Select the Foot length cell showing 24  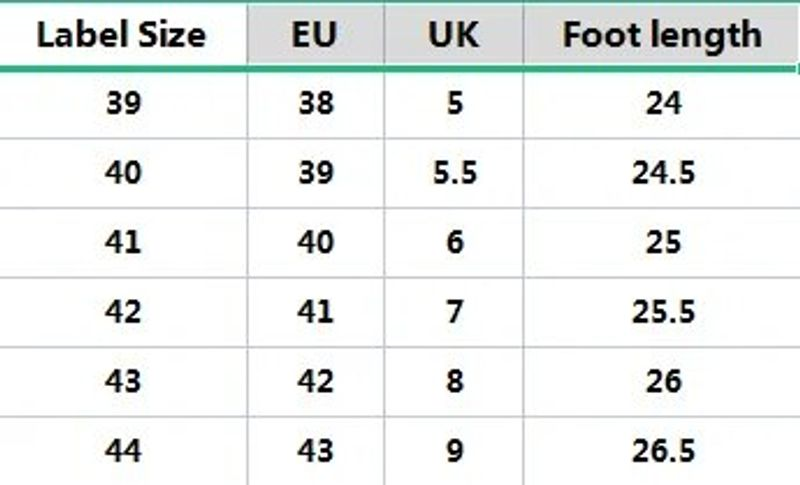pos(663,104)
